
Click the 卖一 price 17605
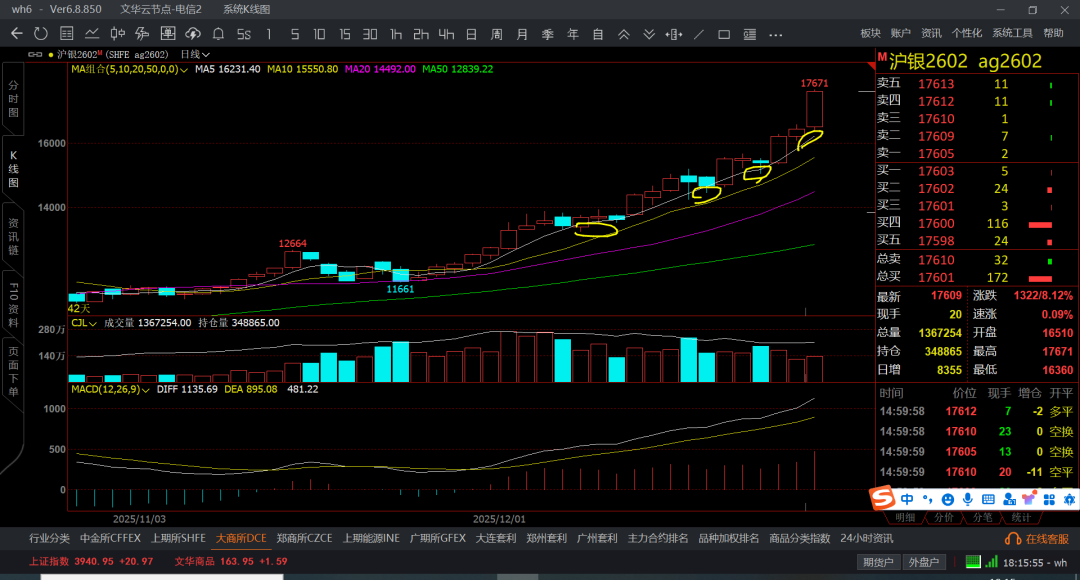coord(936,154)
